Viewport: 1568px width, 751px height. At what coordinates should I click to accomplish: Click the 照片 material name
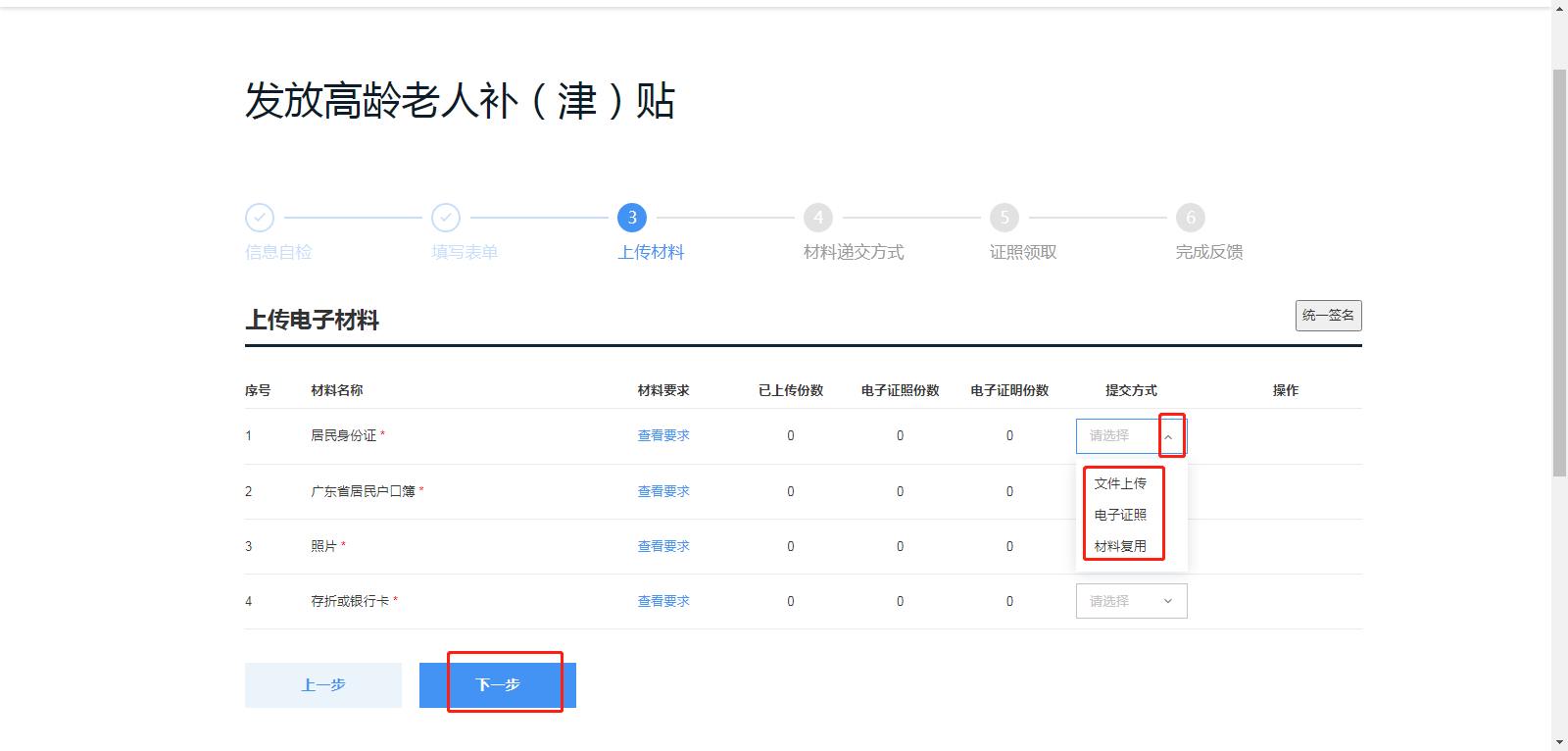coord(324,546)
